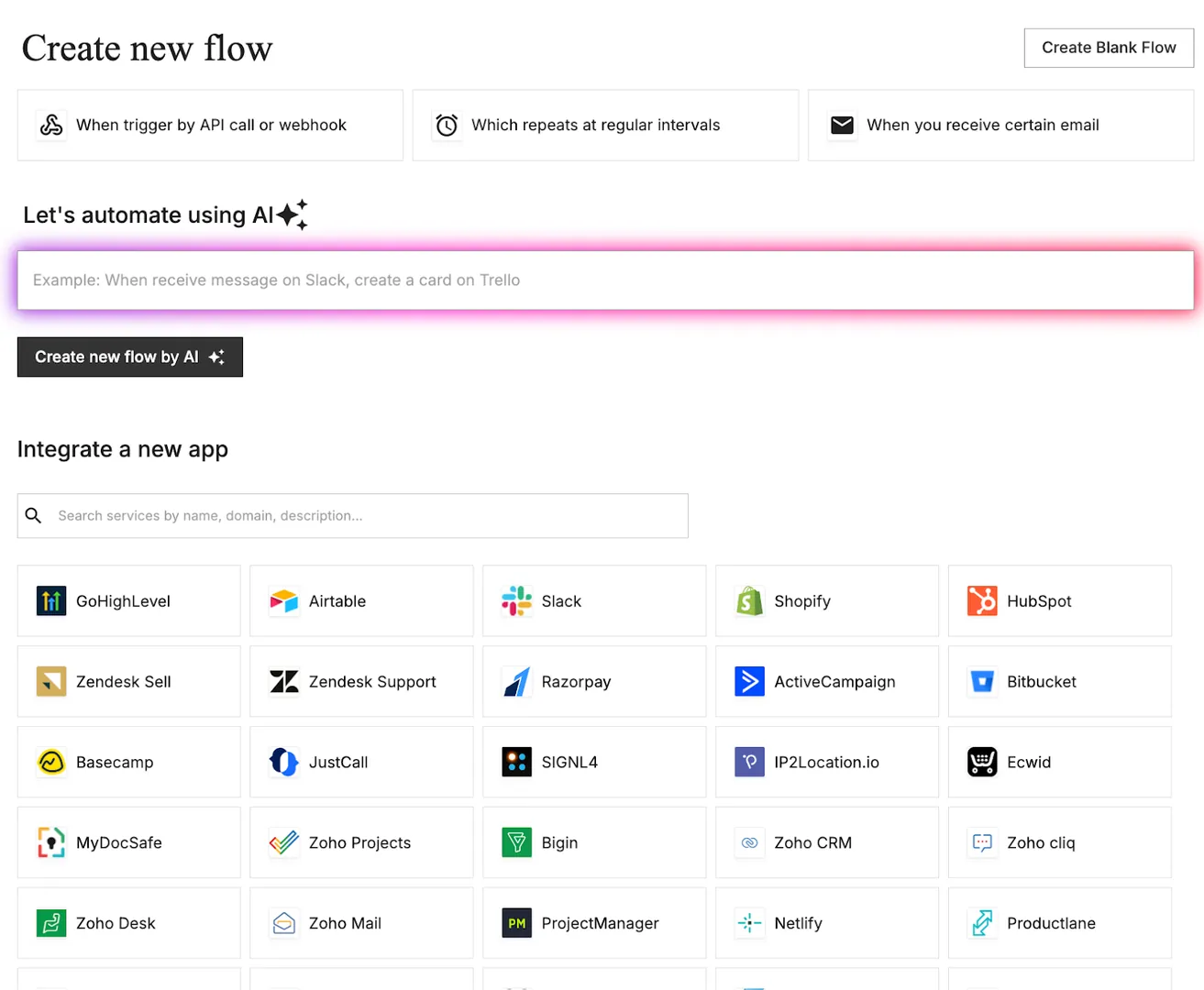Open the Zoho Desk label
This screenshot has width=1204, height=990.
coord(116,924)
